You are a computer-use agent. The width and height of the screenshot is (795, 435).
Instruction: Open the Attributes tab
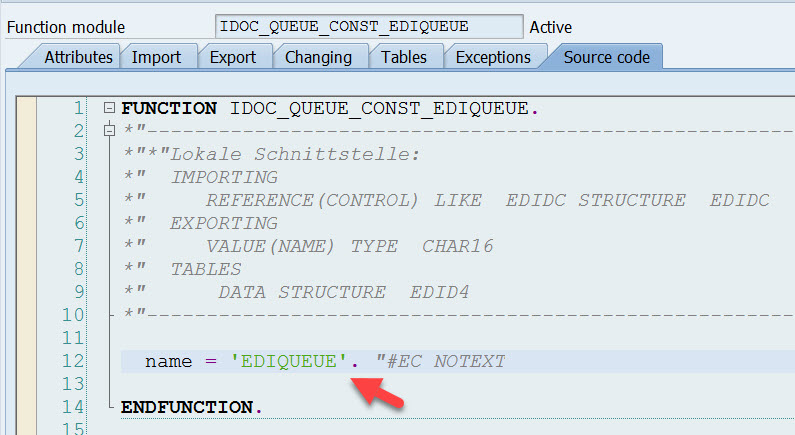click(x=78, y=57)
